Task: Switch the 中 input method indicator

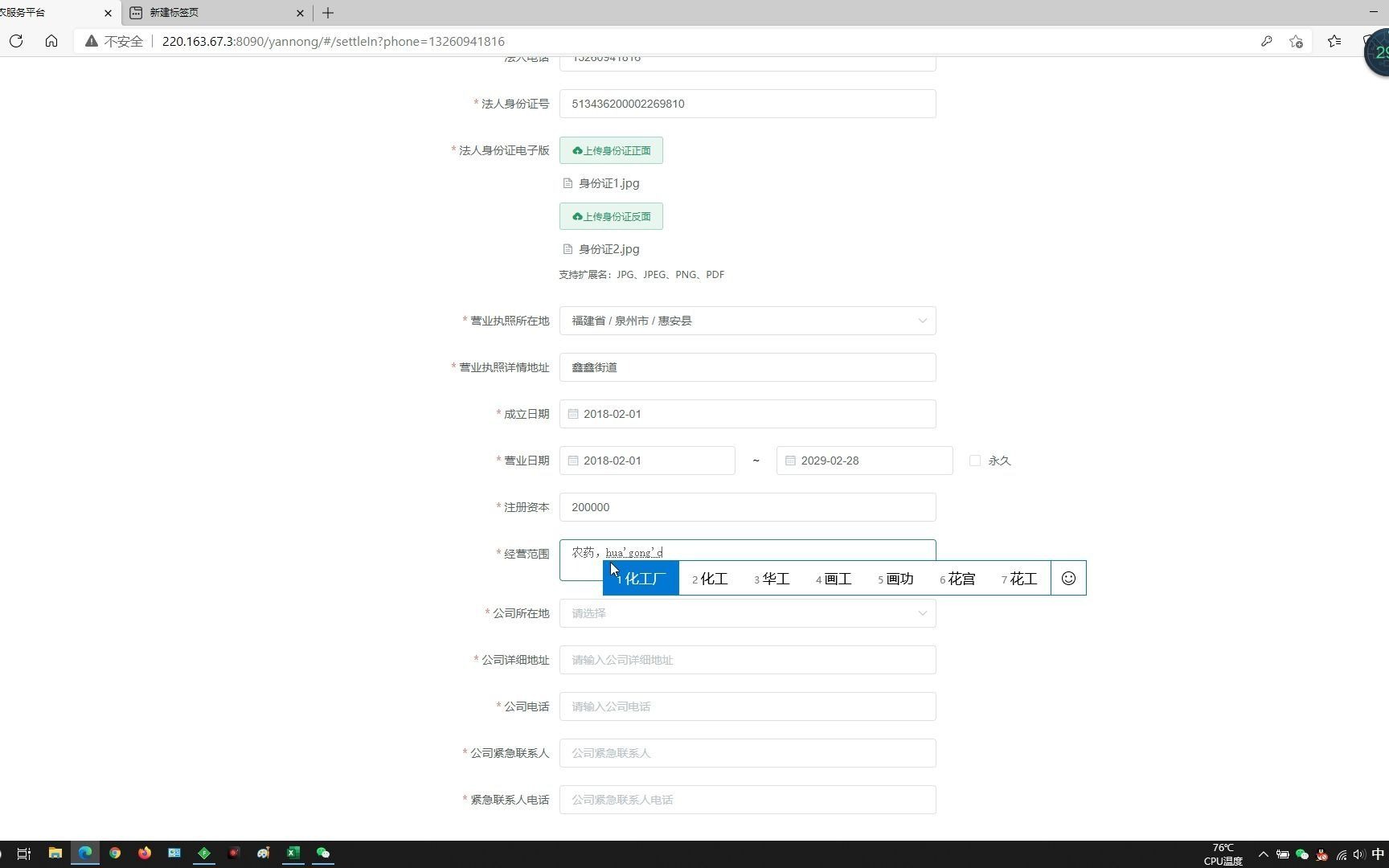Action: point(1379,854)
